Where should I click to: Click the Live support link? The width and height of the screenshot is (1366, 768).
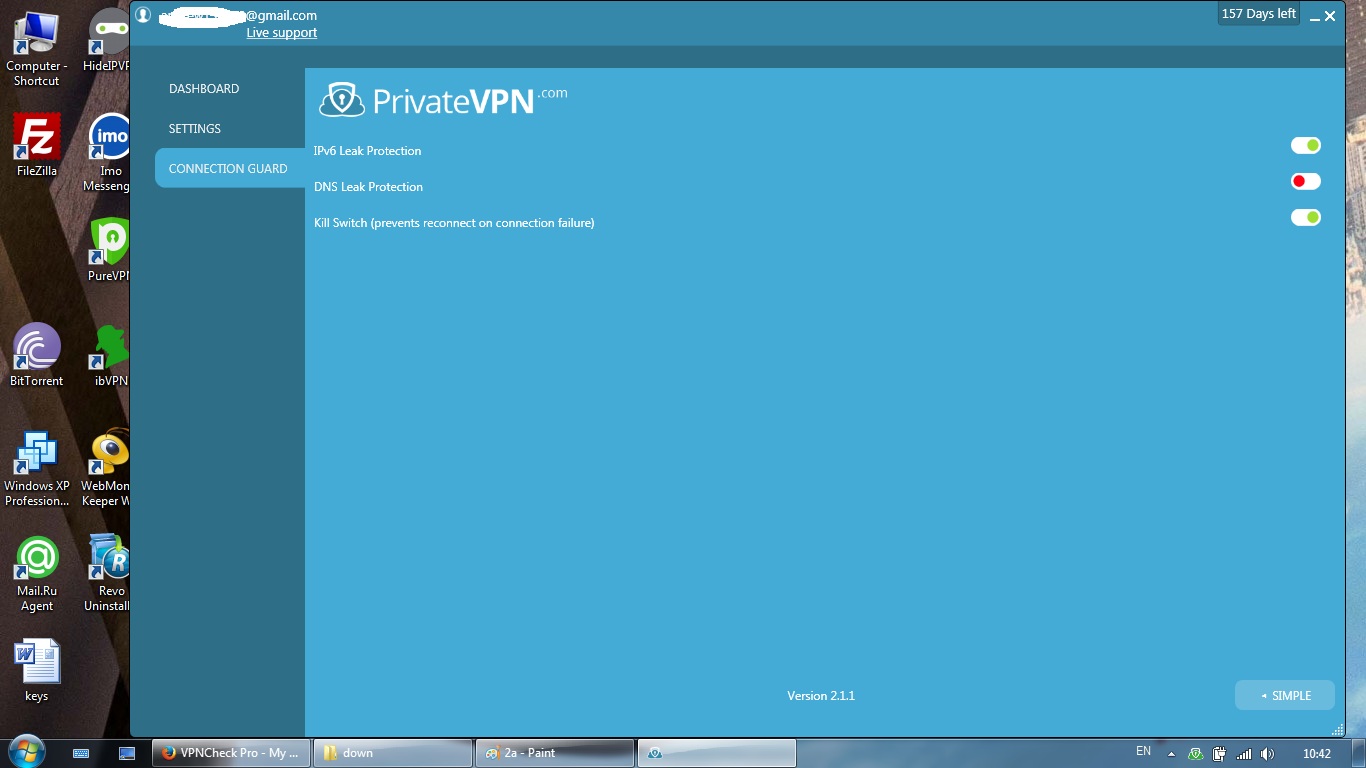click(282, 33)
